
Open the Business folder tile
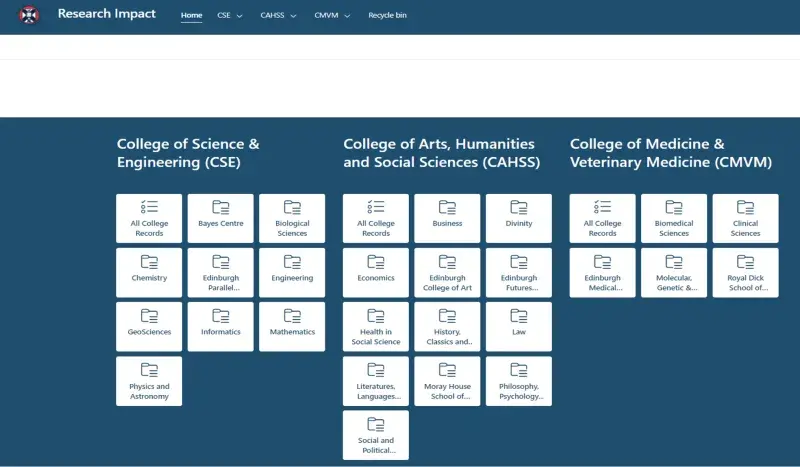point(447,218)
